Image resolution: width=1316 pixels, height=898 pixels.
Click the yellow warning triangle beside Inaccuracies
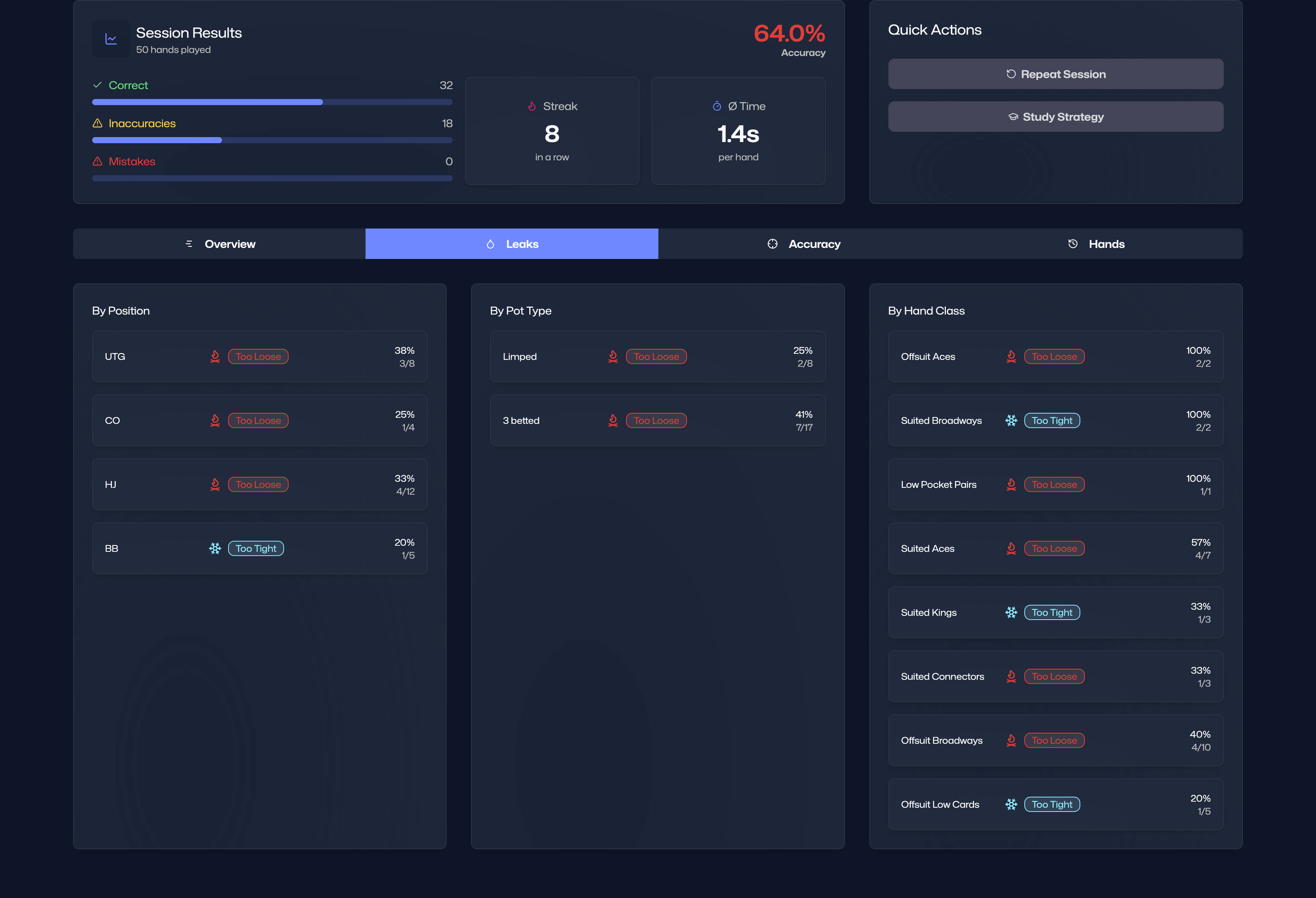pos(97,123)
